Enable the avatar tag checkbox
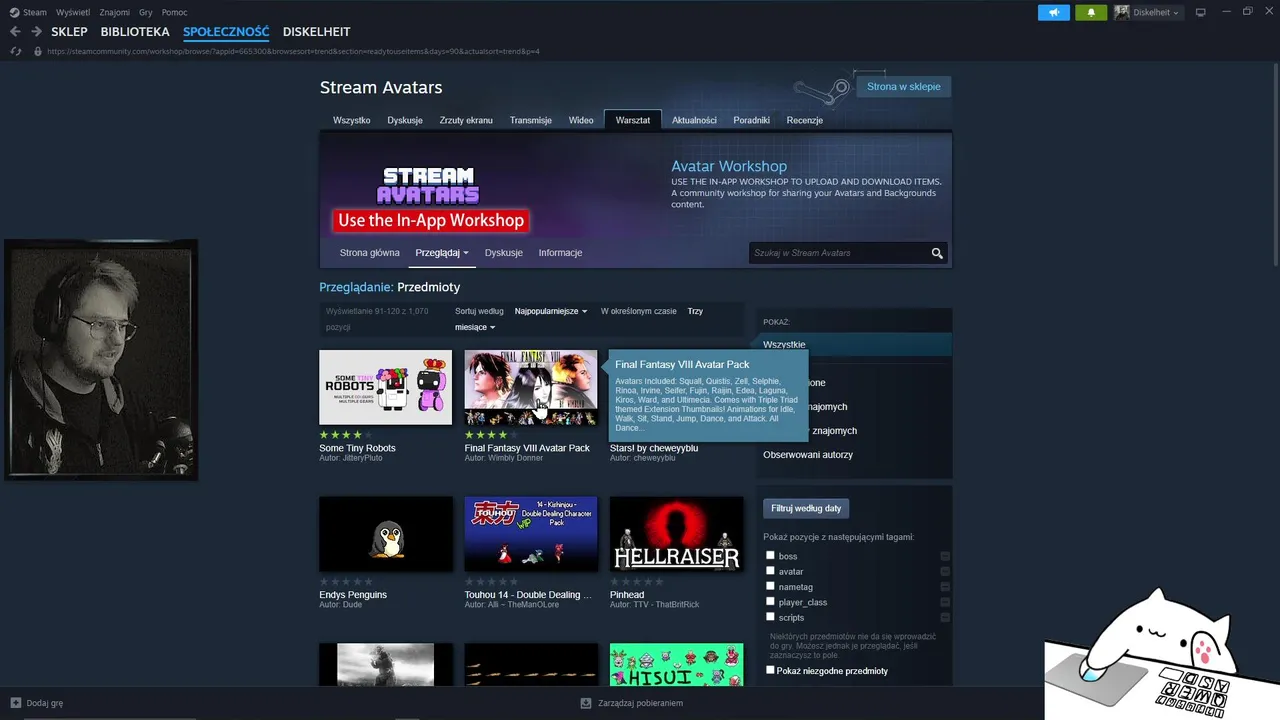This screenshot has width=1280, height=720. coord(770,571)
